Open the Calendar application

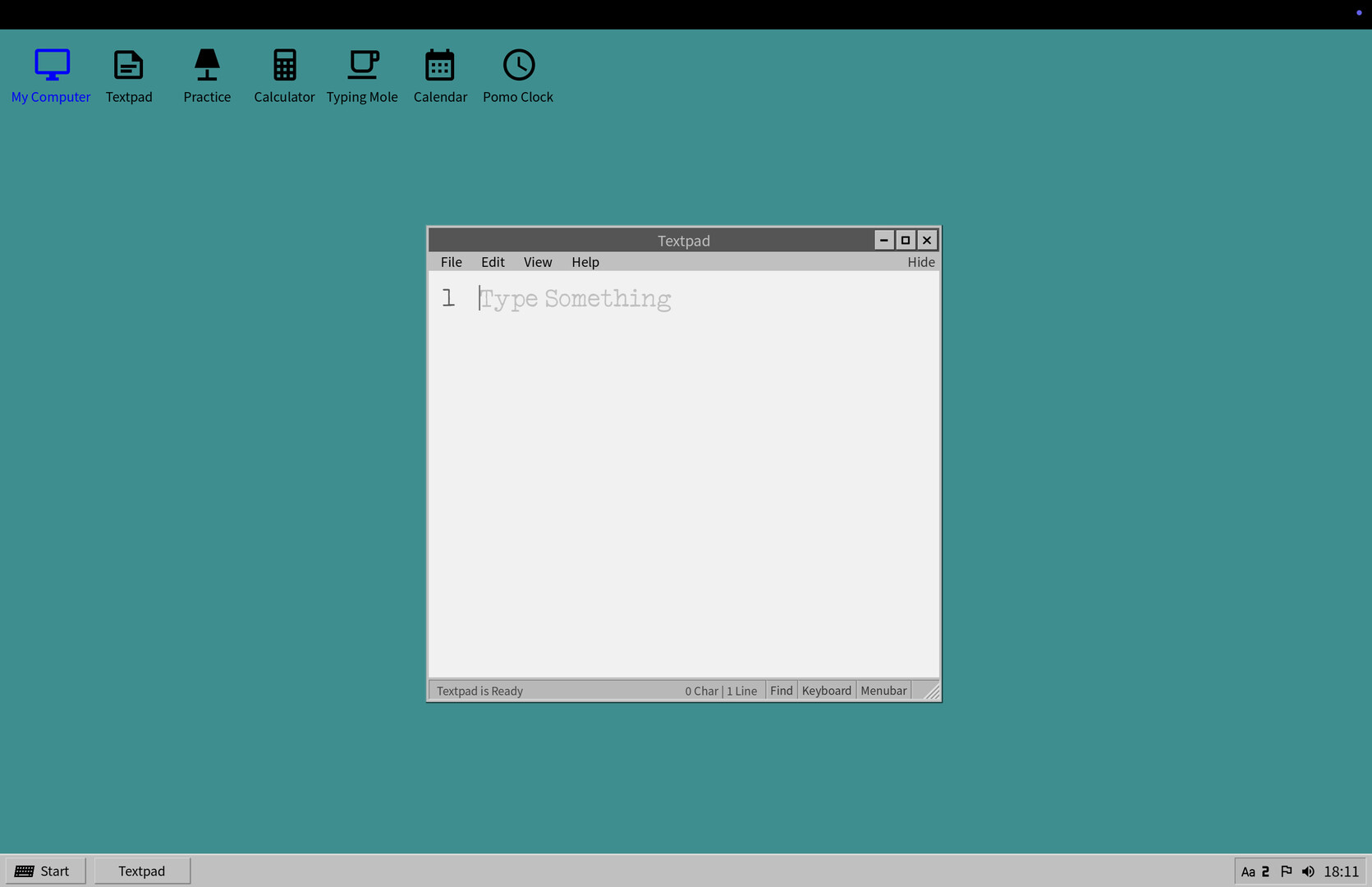coord(440,76)
